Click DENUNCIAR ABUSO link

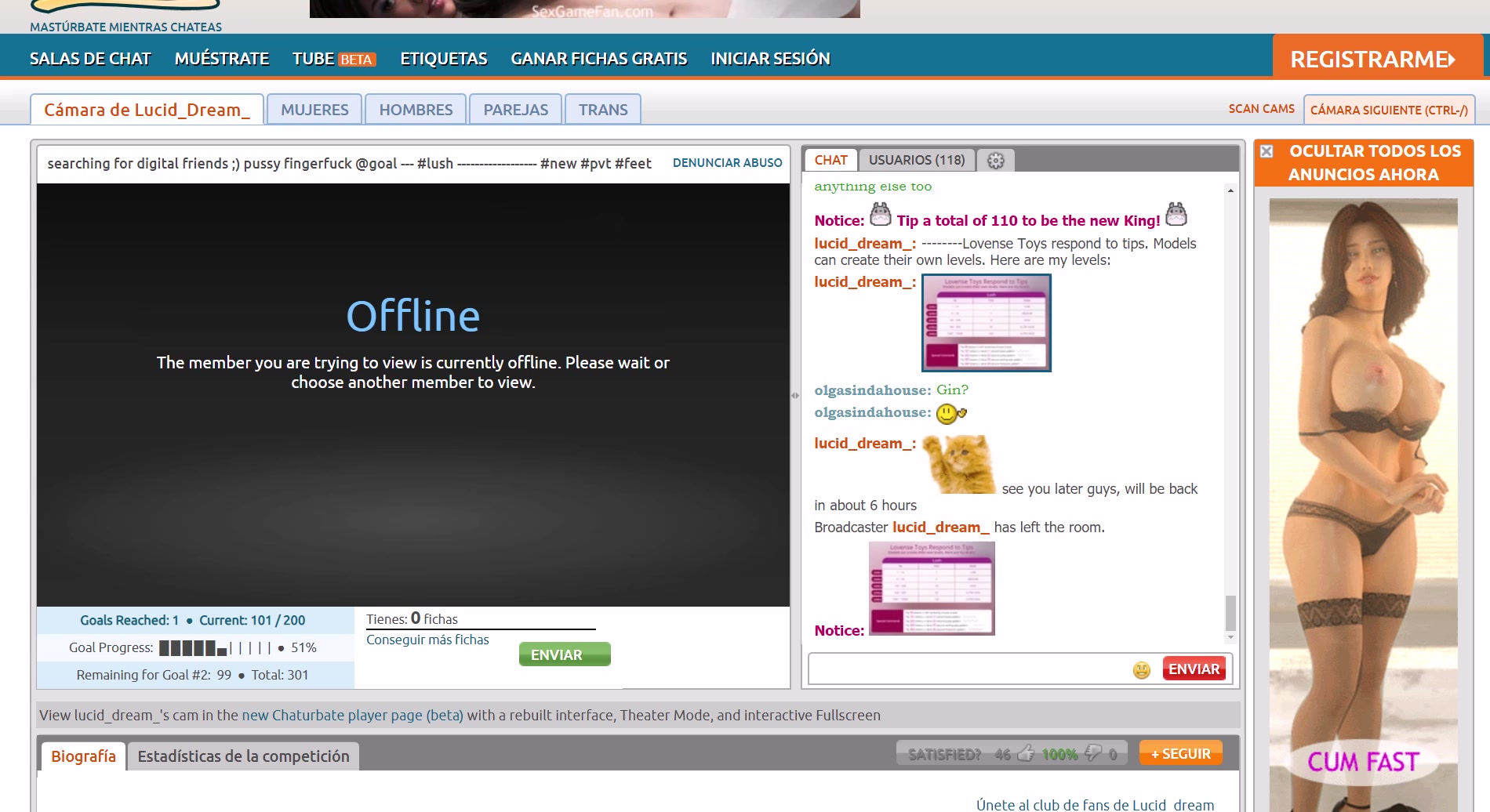727,163
